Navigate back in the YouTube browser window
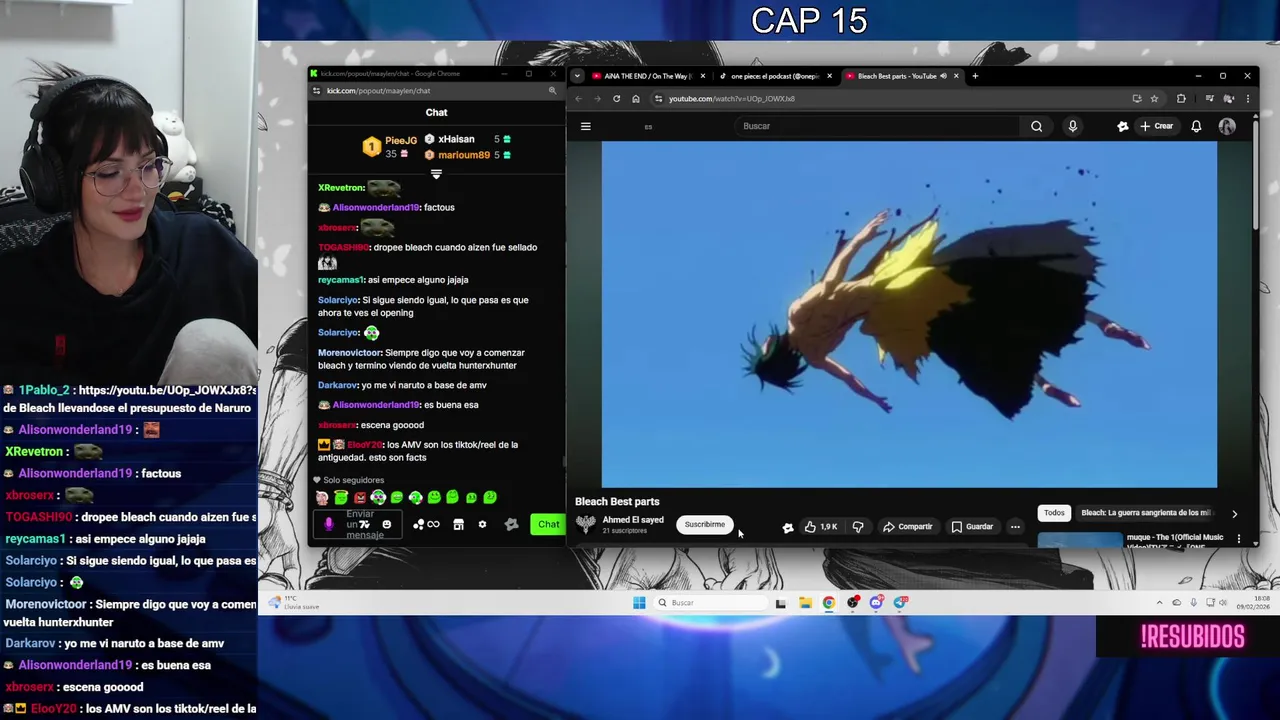Image resolution: width=1280 pixels, height=720 pixels. click(578, 99)
